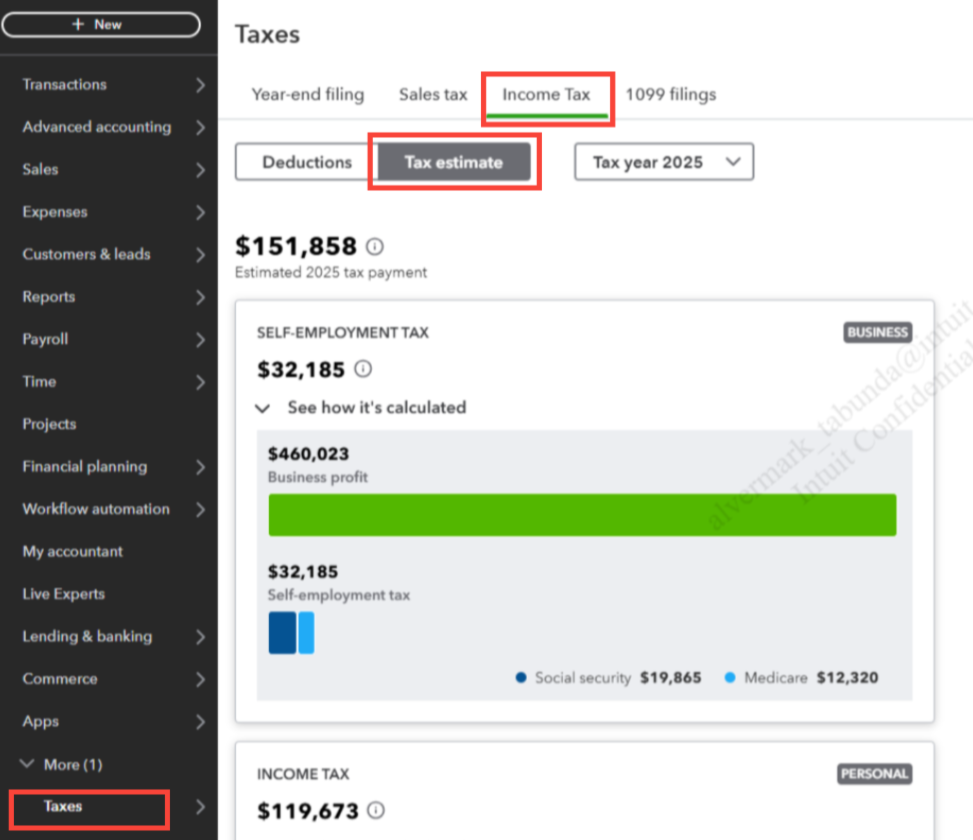Expand the Workflow automation chevron

[200, 509]
